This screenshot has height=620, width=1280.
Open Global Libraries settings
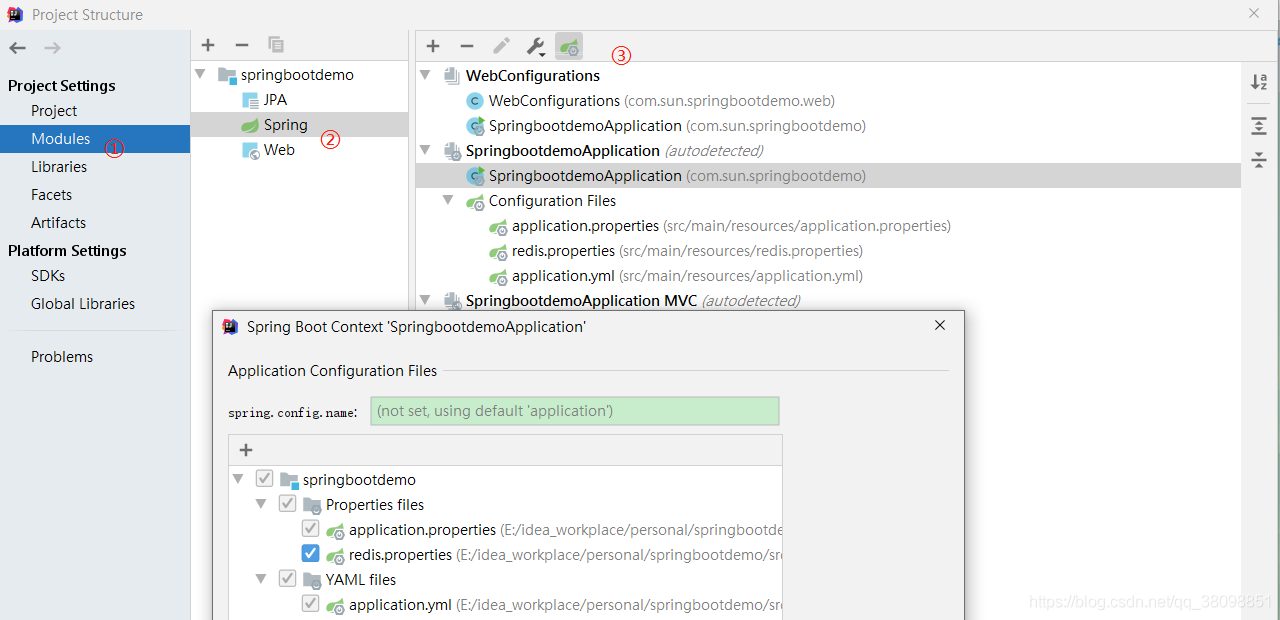[x=83, y=304]
